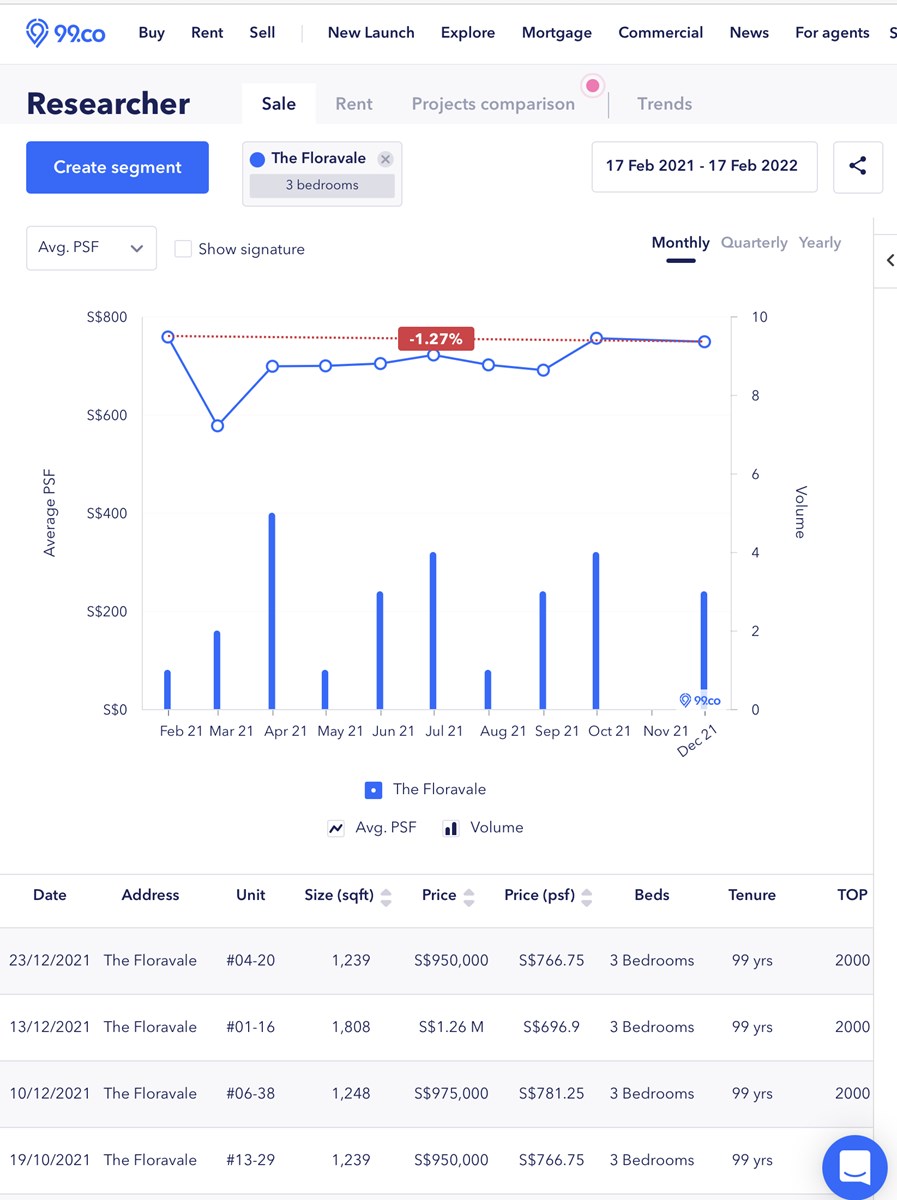Open the Projects comparison tab
Image resolution: width=897 pixels, height=1200 pixels.
(493, 104)
